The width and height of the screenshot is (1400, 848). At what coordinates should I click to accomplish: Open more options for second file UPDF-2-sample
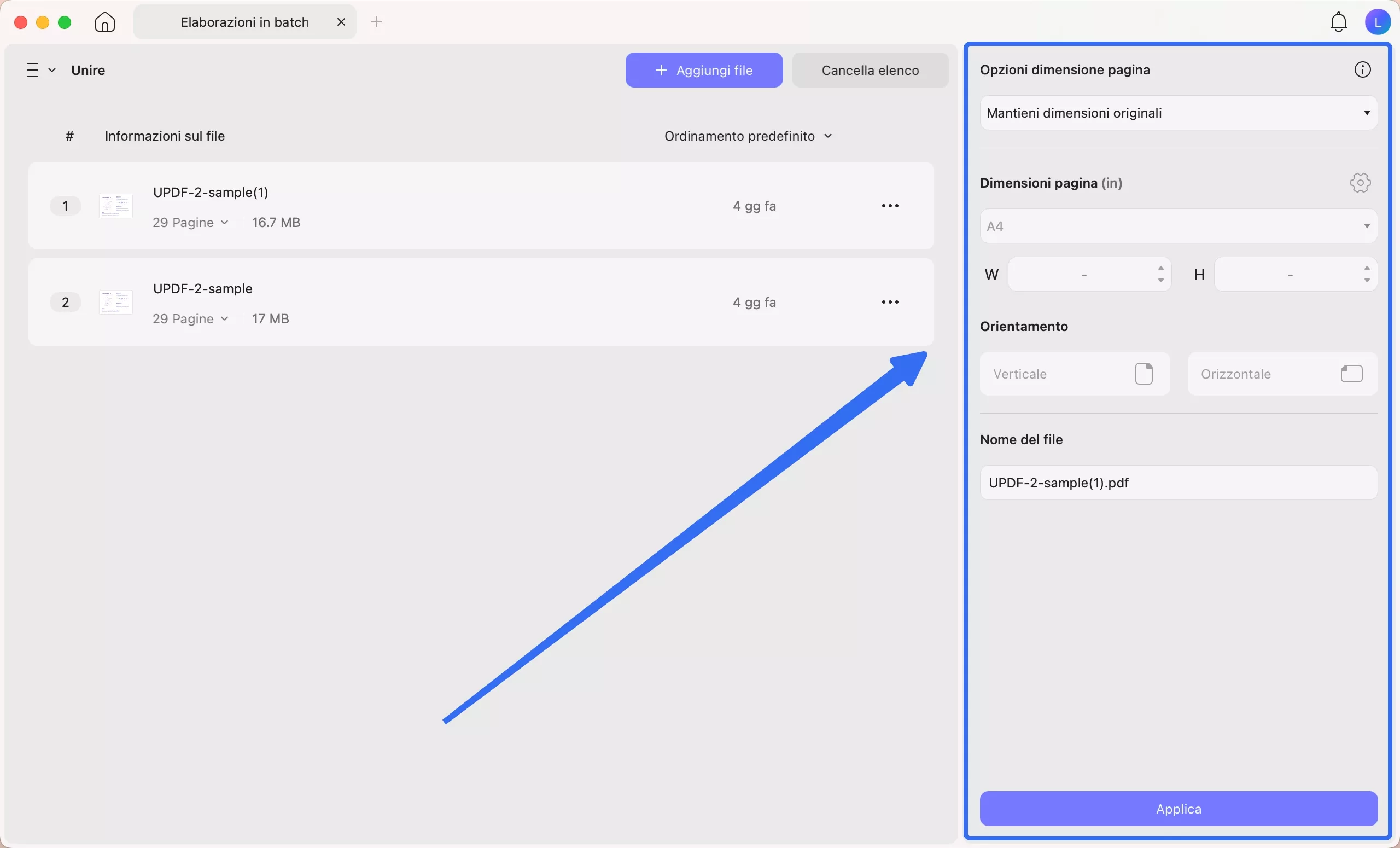(890, 302)
